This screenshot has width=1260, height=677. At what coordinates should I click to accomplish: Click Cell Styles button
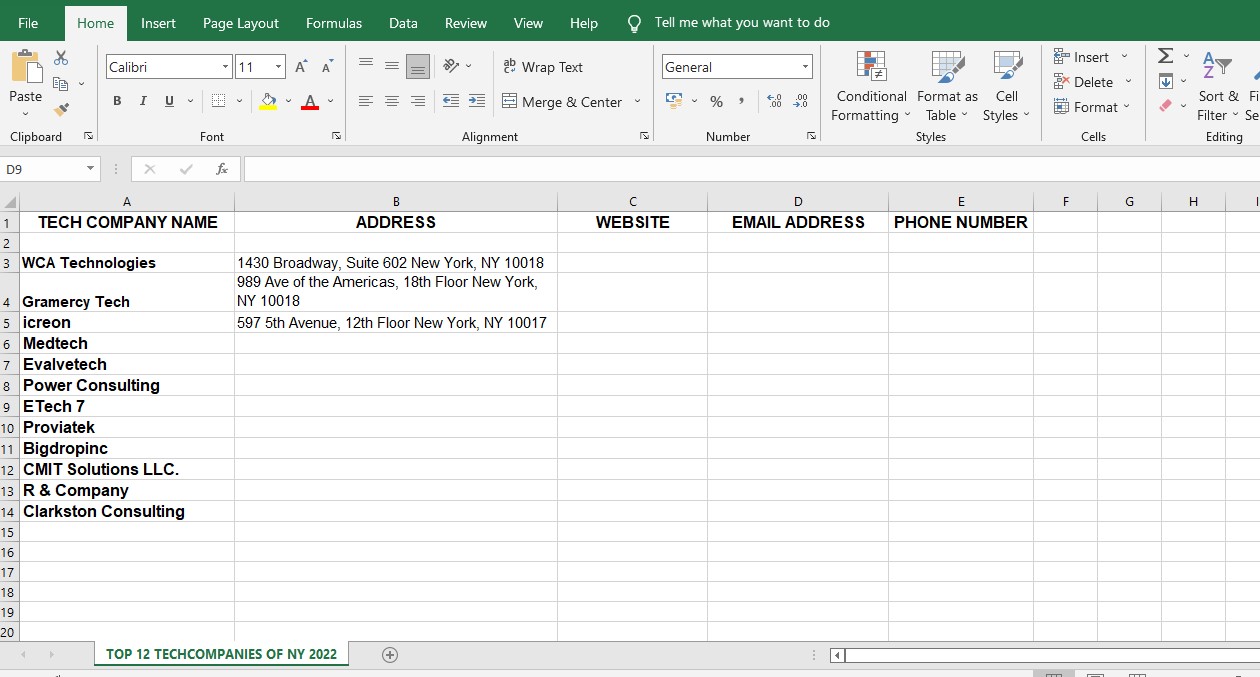click(1006, 86)
